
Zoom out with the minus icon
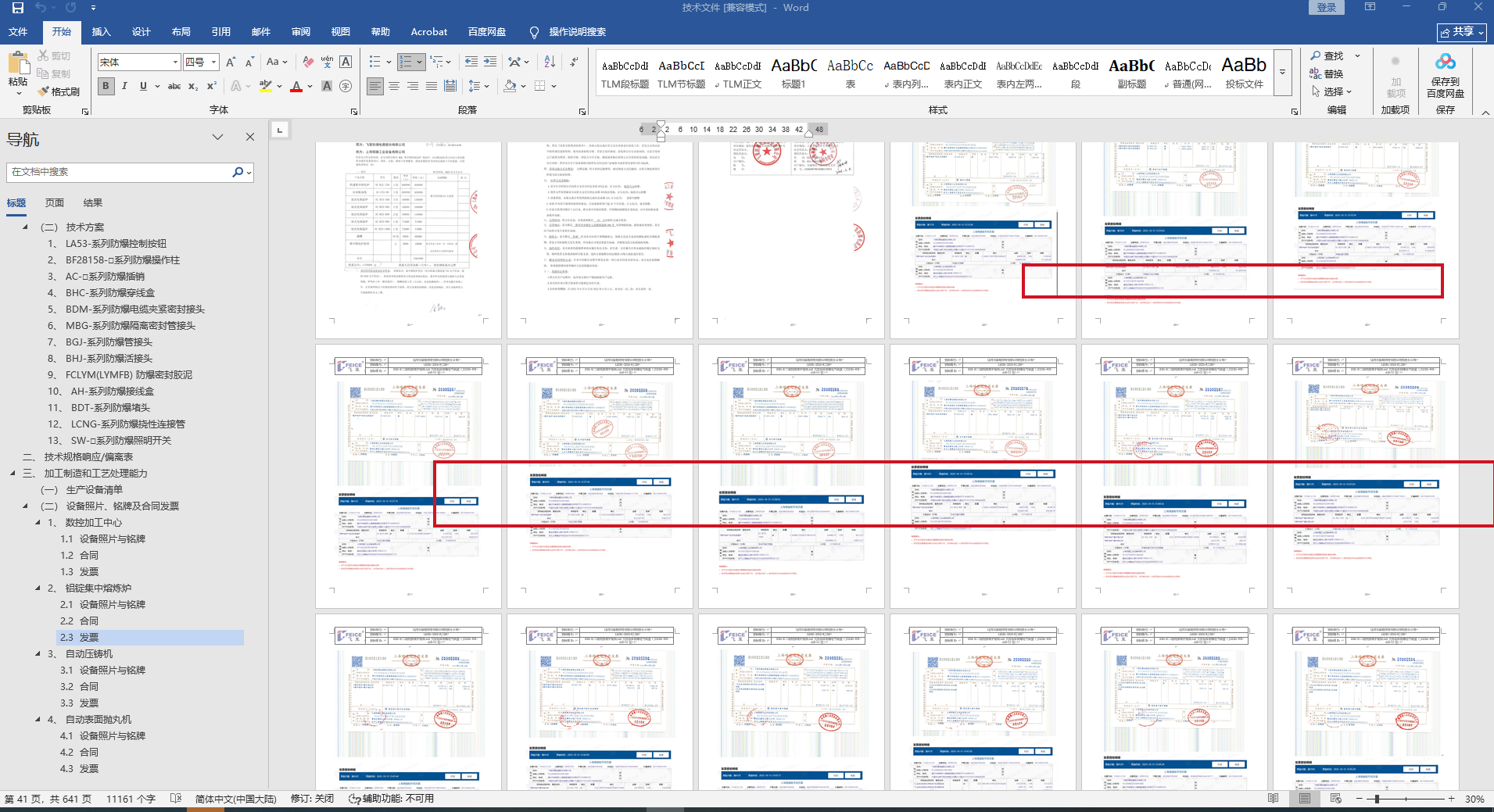1359,799
